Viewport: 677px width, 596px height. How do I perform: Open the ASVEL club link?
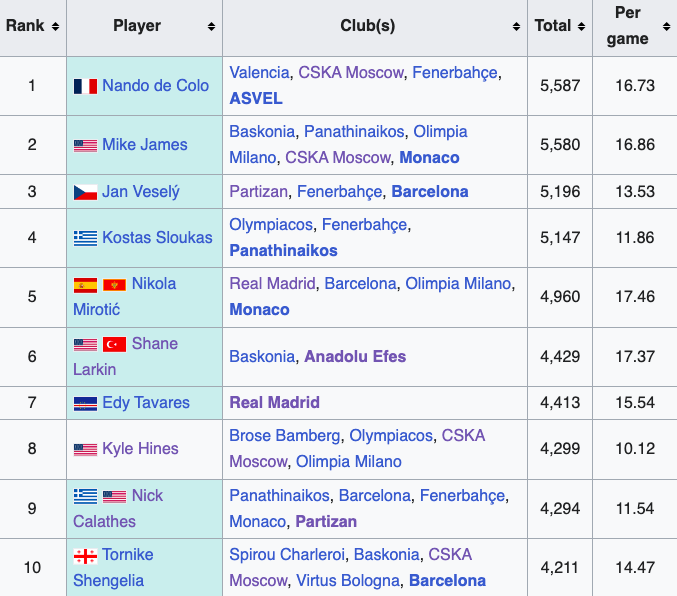pyautogui.click(x=256, y=98)
